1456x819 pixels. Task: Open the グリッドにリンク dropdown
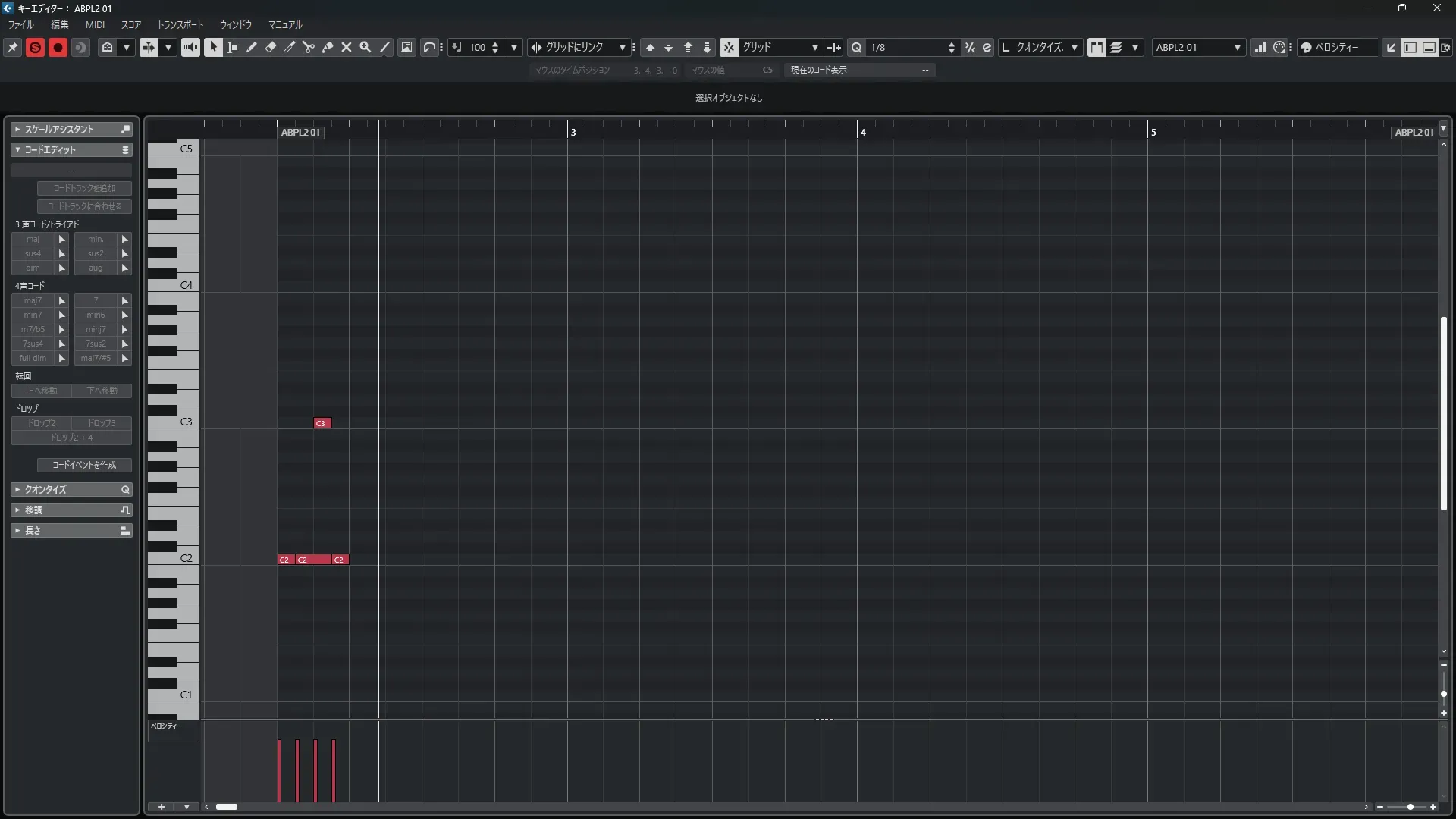[579, 47]
